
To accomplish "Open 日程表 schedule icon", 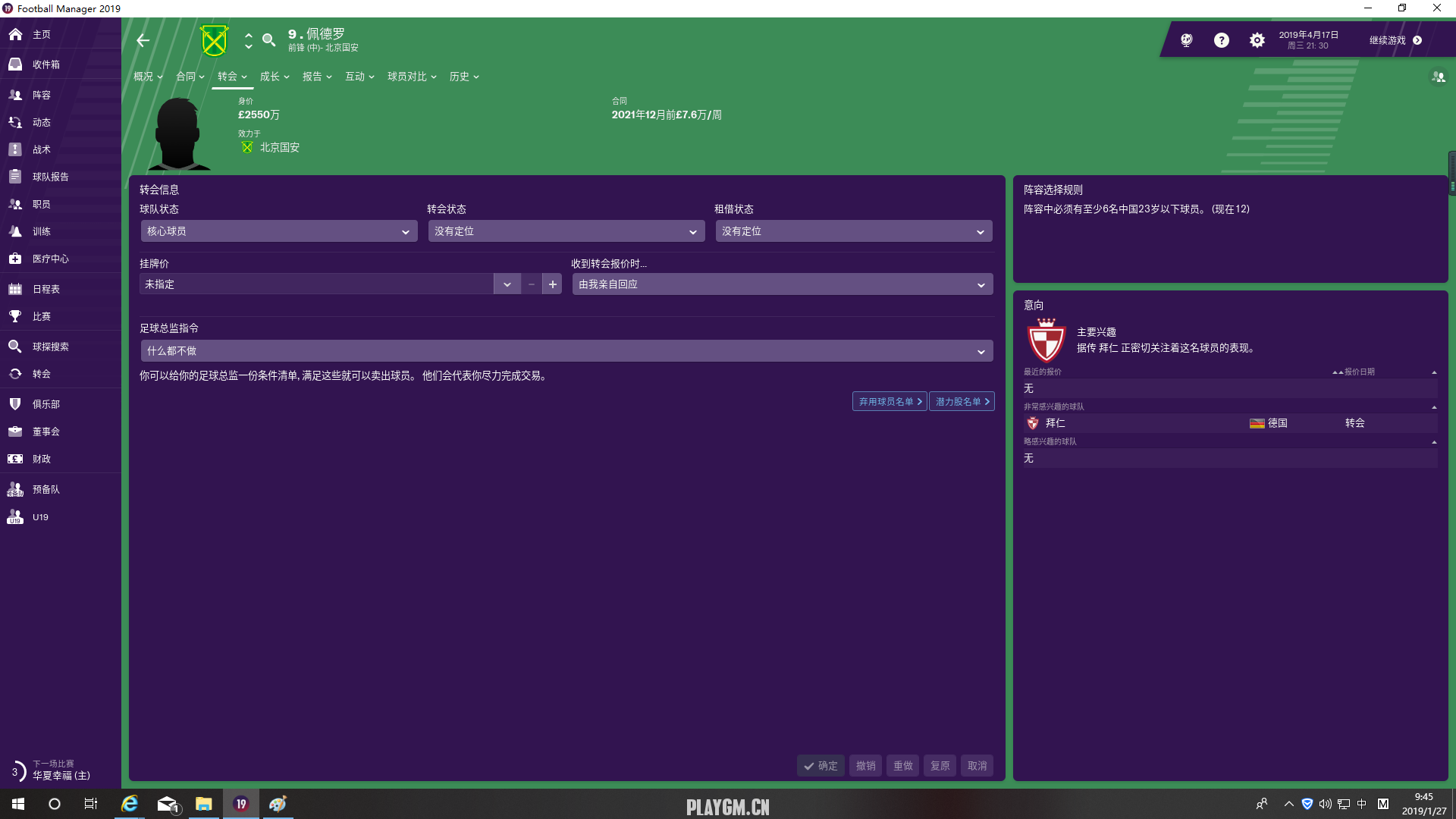I will click(15, 289).
